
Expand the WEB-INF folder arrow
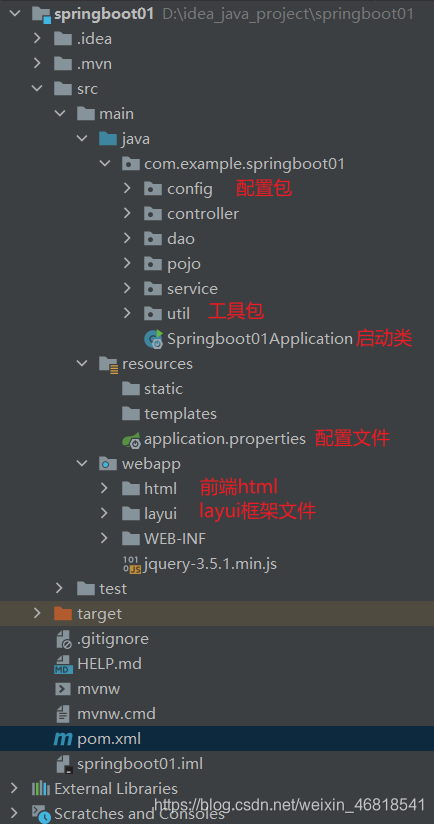pyautogui.click(x=104, y=539)
